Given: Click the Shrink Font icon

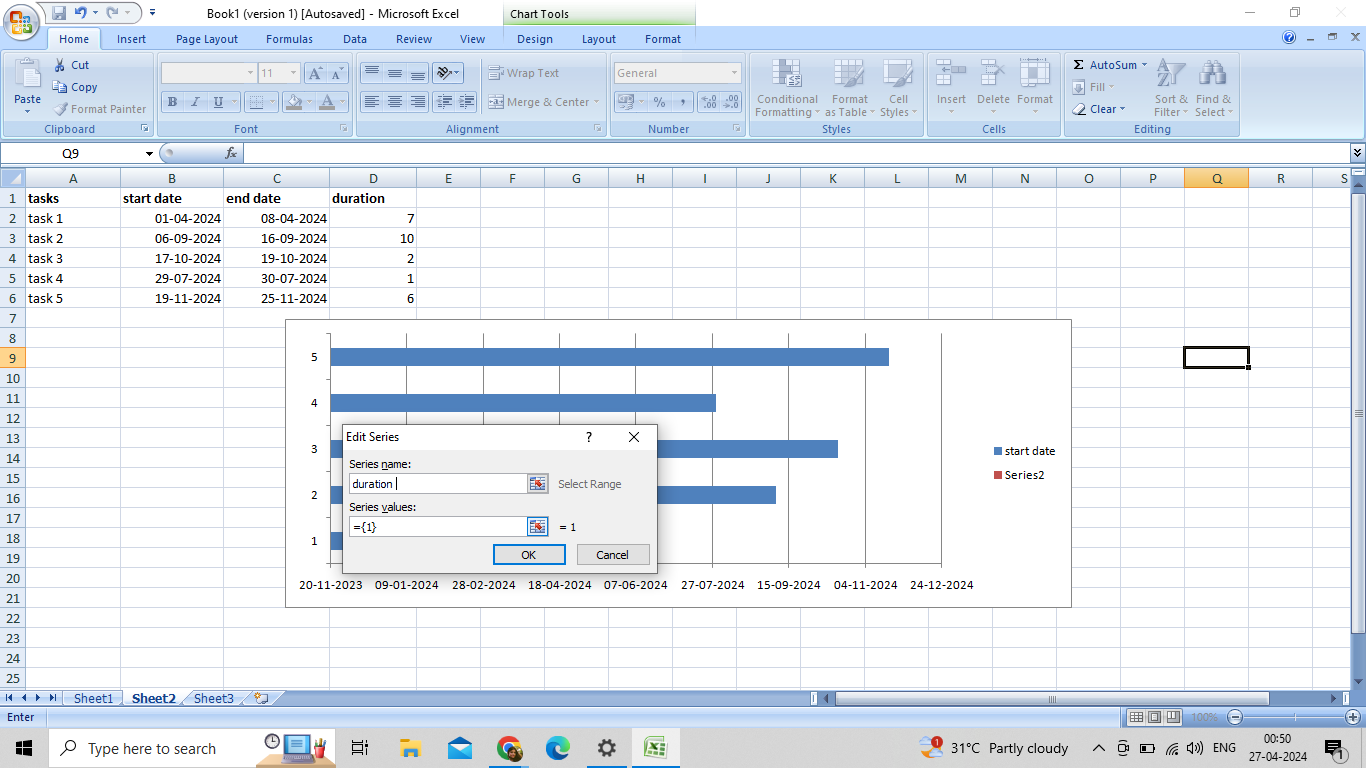Looking at the screenshot, I should 337,73.
